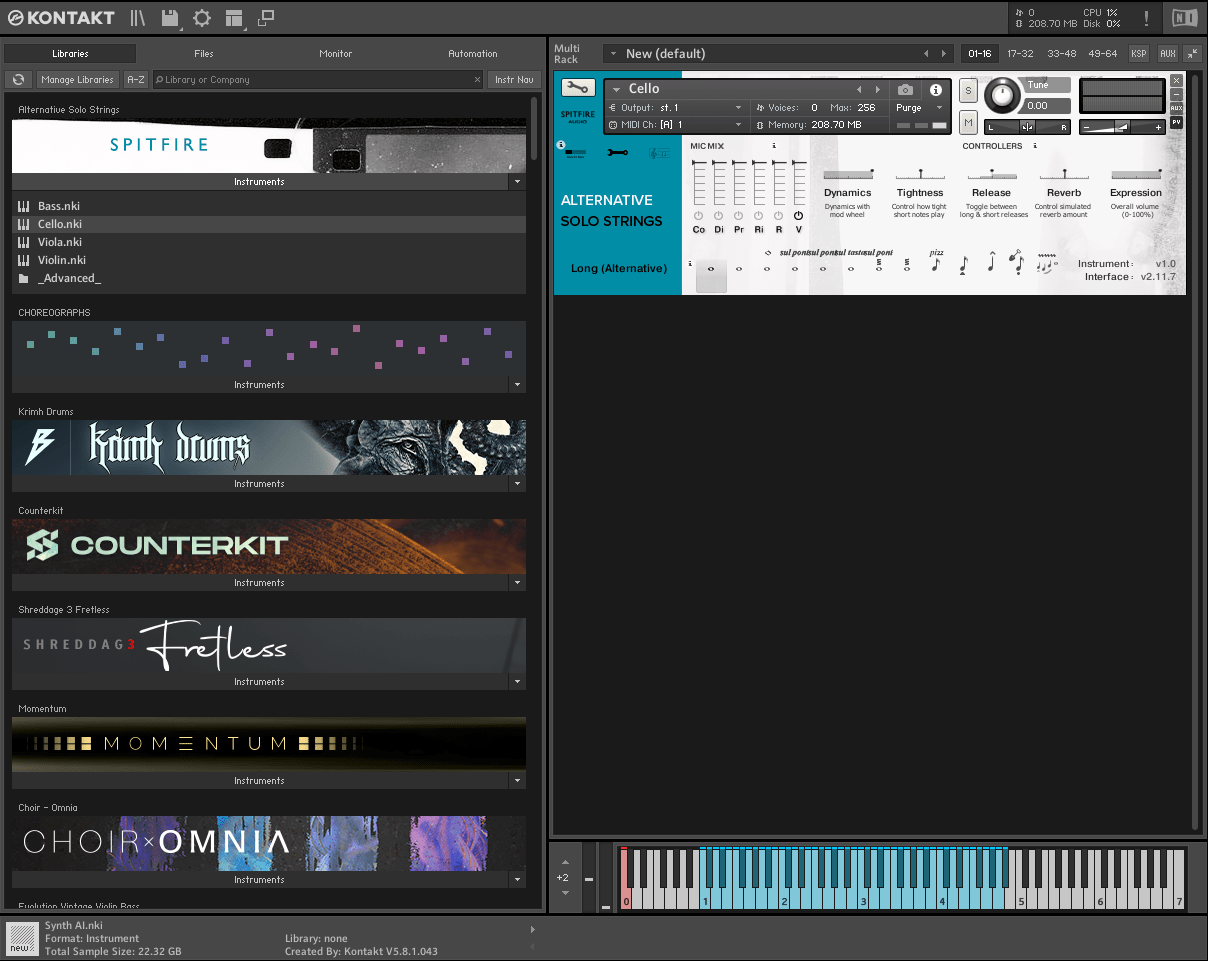Click the workspace layout icon

coord(234,18)
